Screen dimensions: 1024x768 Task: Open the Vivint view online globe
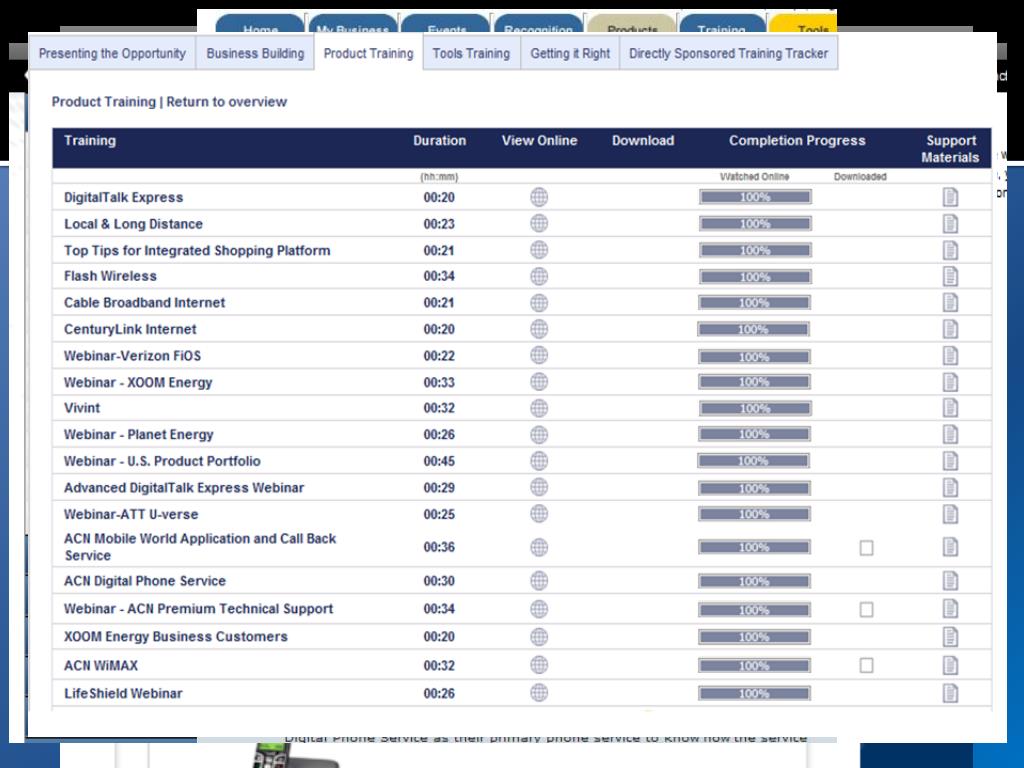[539, 408]
